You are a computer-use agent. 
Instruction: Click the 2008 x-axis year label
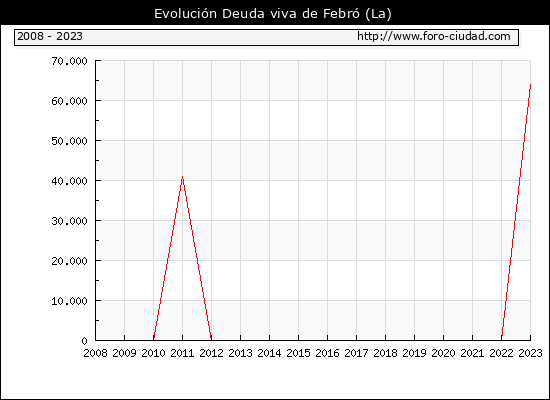tap(95, 353)
